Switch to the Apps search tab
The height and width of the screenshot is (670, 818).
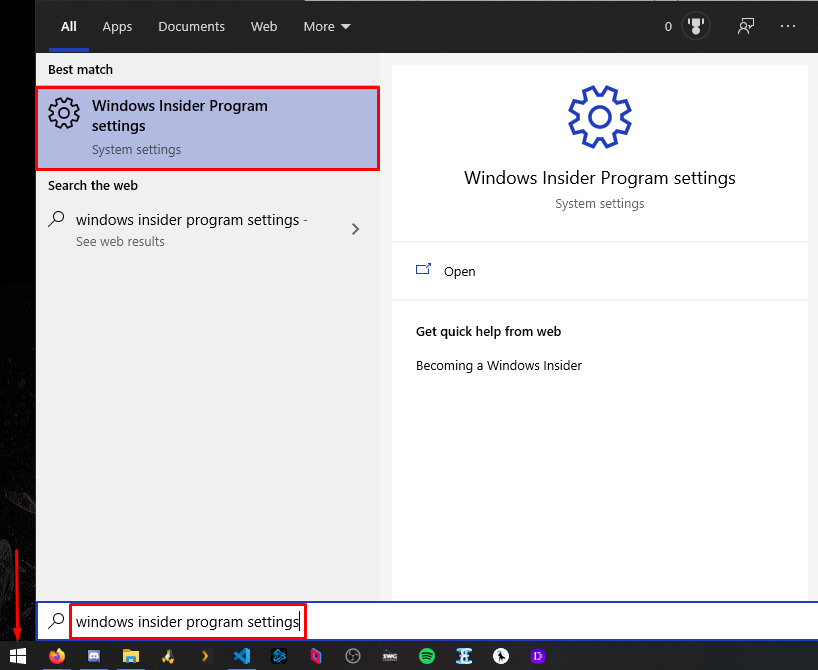pos(117,27)
